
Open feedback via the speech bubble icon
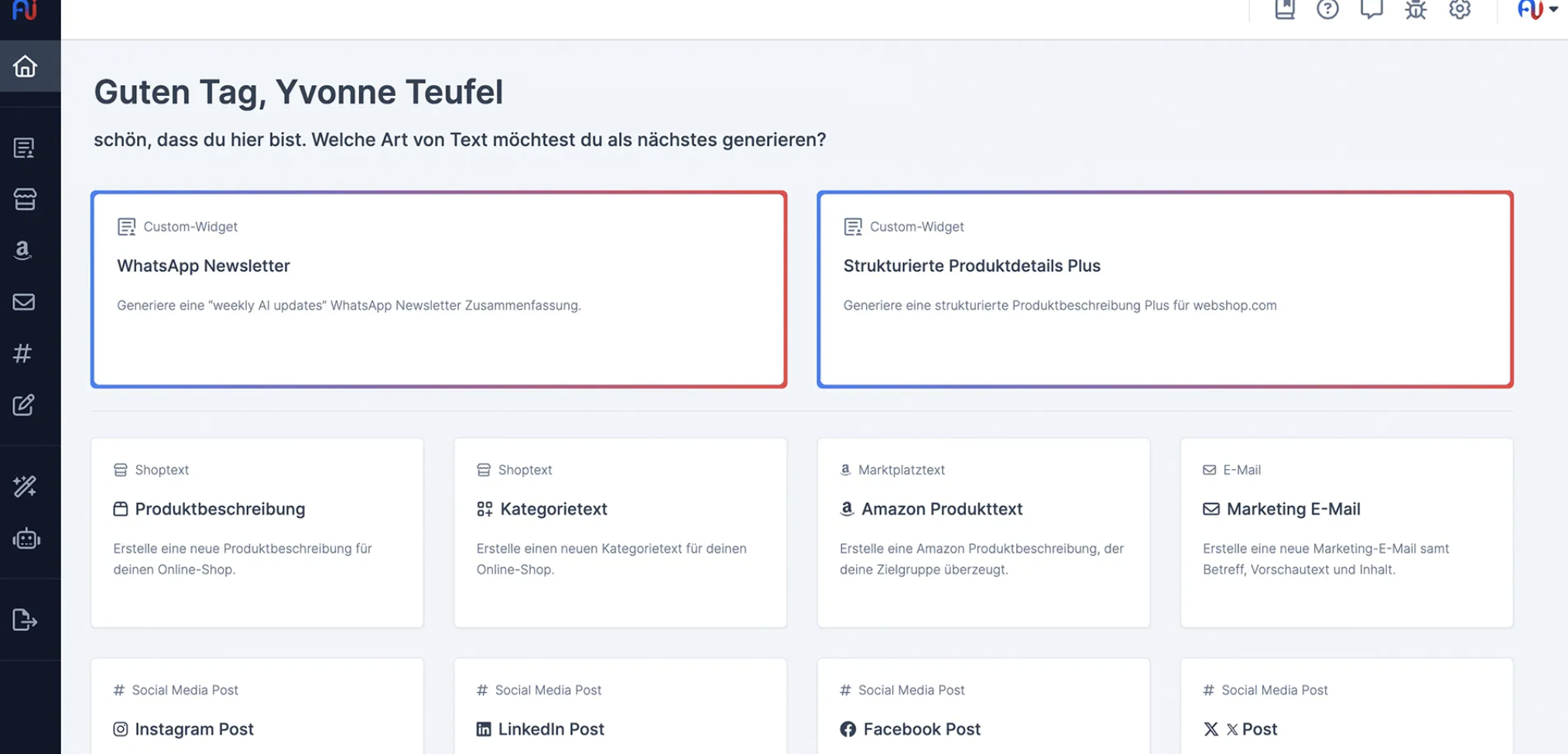(x=1371, y=10)
